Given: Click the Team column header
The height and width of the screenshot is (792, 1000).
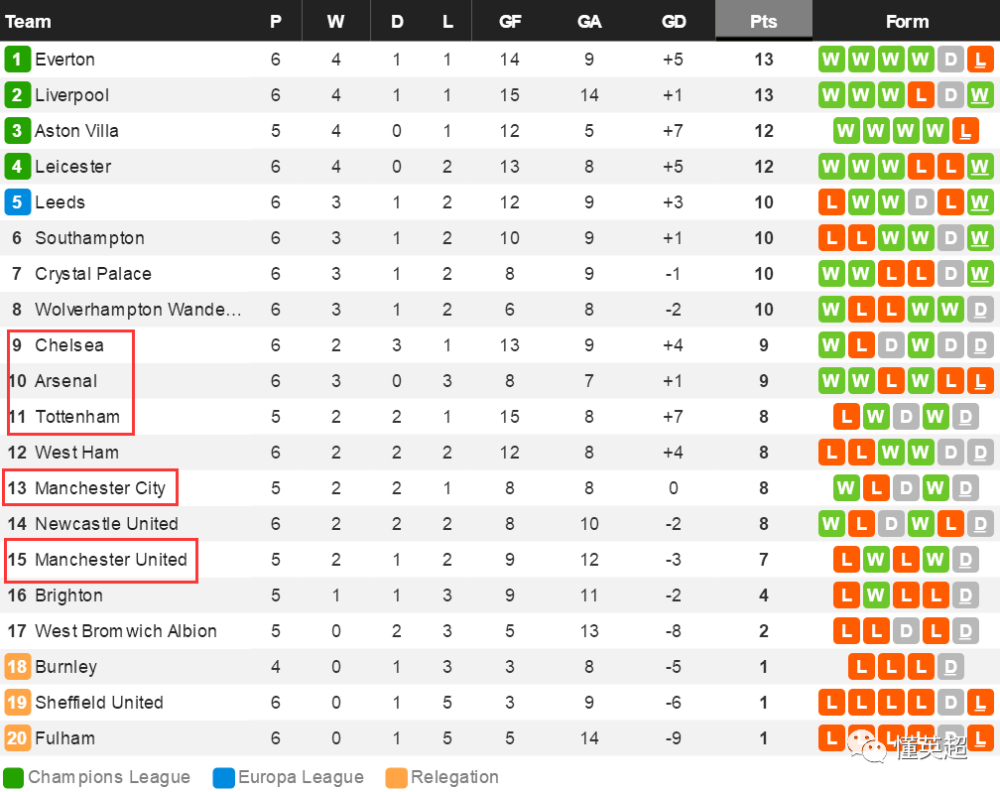Looking at the screenshot, I should (28, 21).
